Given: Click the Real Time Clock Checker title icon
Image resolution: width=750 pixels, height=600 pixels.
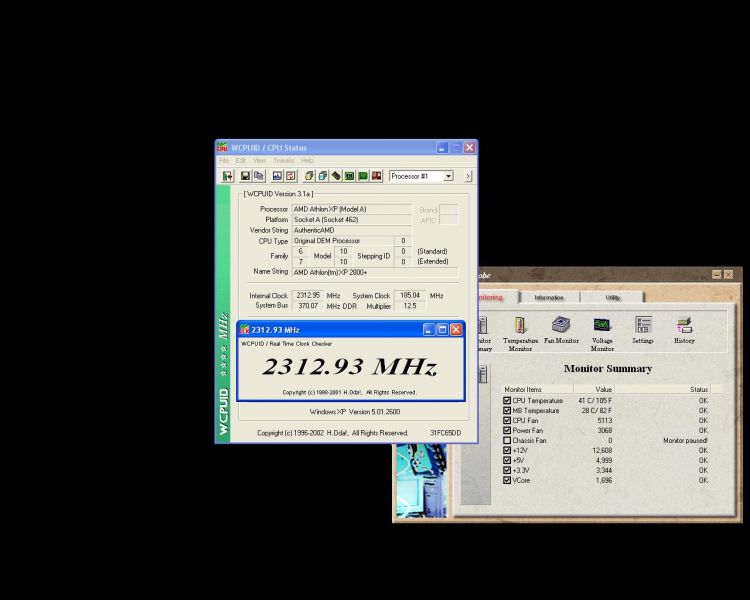Looking at the screenshot, I should click(x=244, y=330).
